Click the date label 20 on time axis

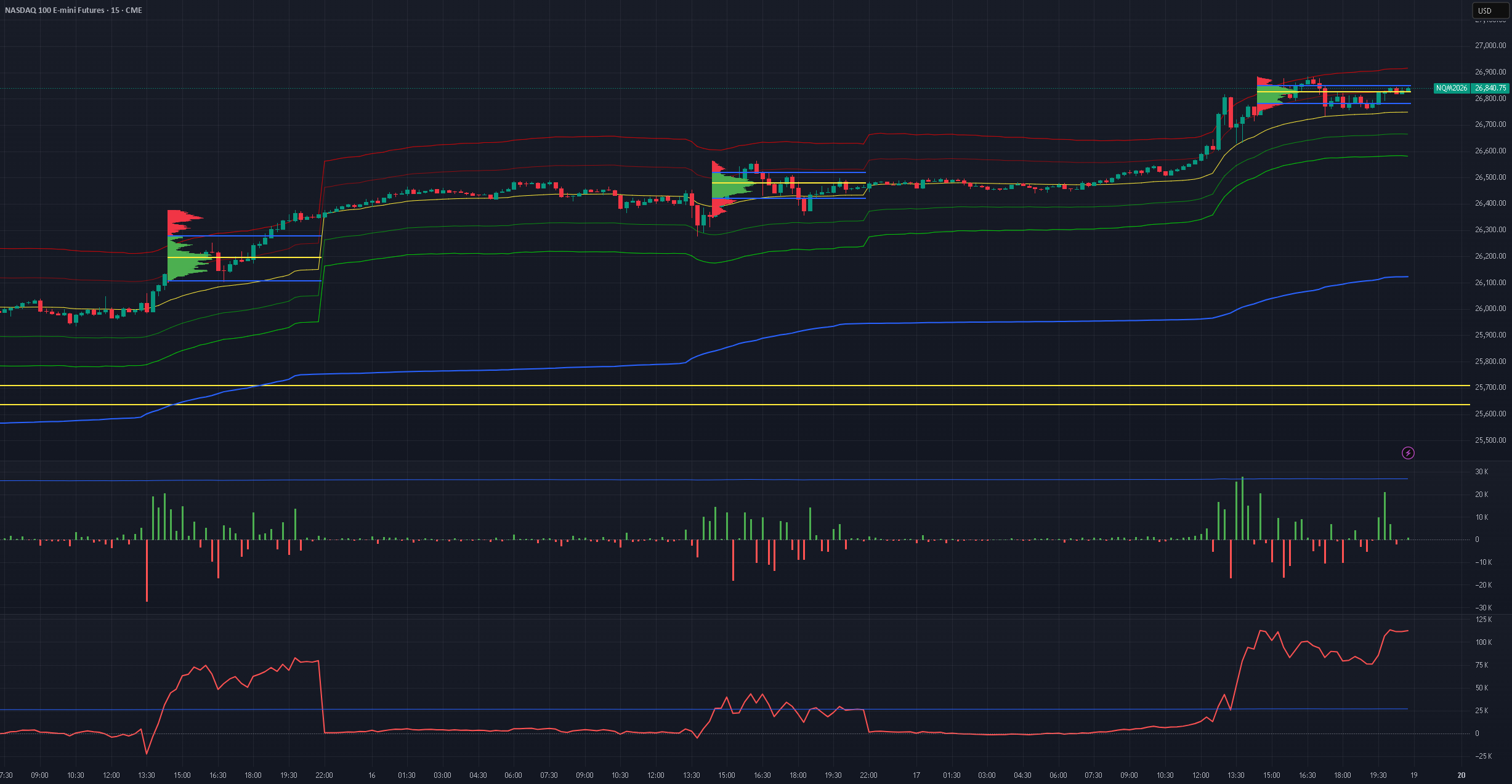click(x=1461, y=775)
